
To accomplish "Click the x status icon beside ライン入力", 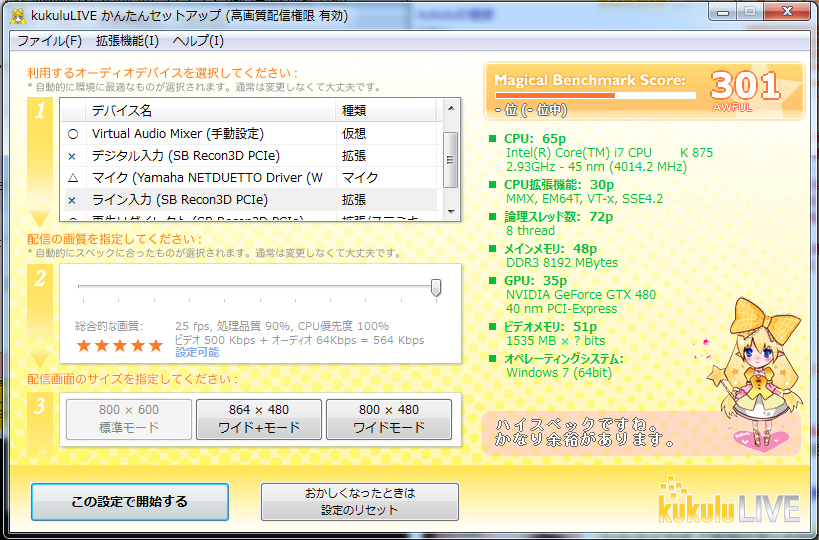I will (x=72, y=200).
